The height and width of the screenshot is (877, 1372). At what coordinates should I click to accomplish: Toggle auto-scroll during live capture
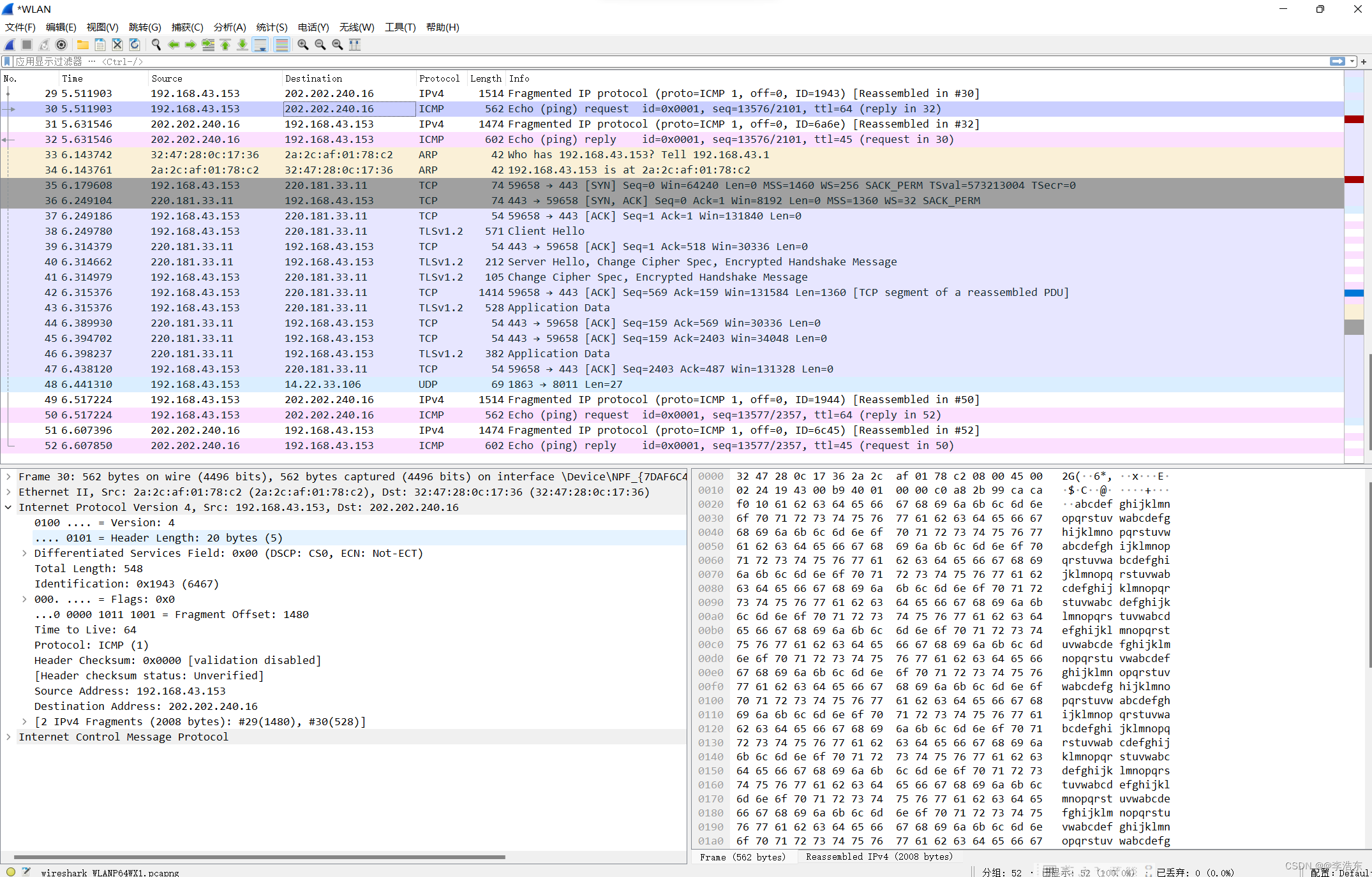tap(260, 45)
